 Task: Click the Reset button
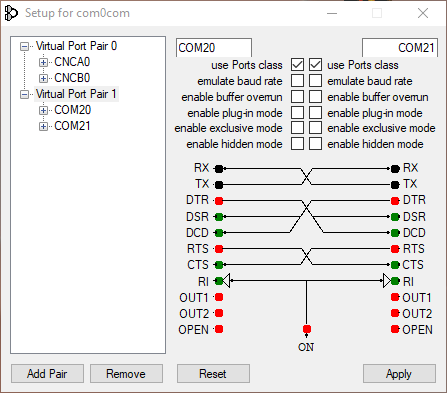tap(213, 374)
